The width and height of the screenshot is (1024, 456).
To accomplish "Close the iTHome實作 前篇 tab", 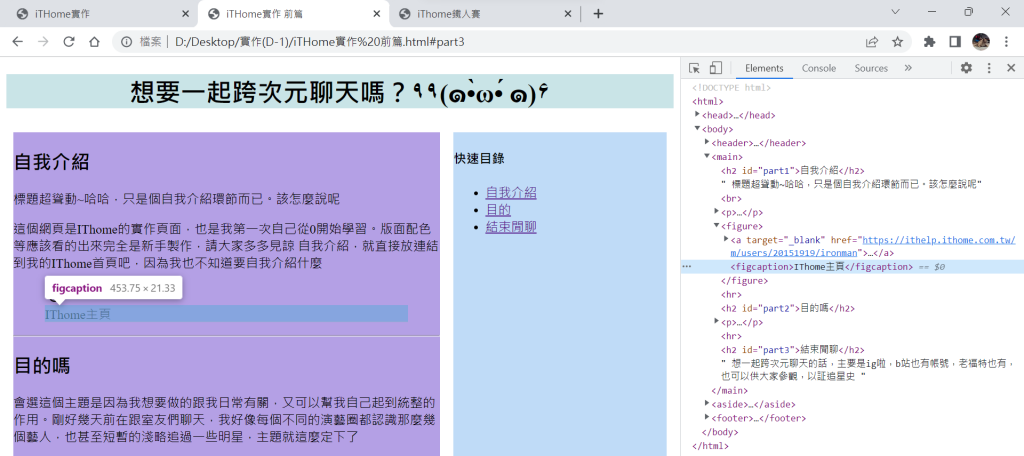I will tap(377, 14).
